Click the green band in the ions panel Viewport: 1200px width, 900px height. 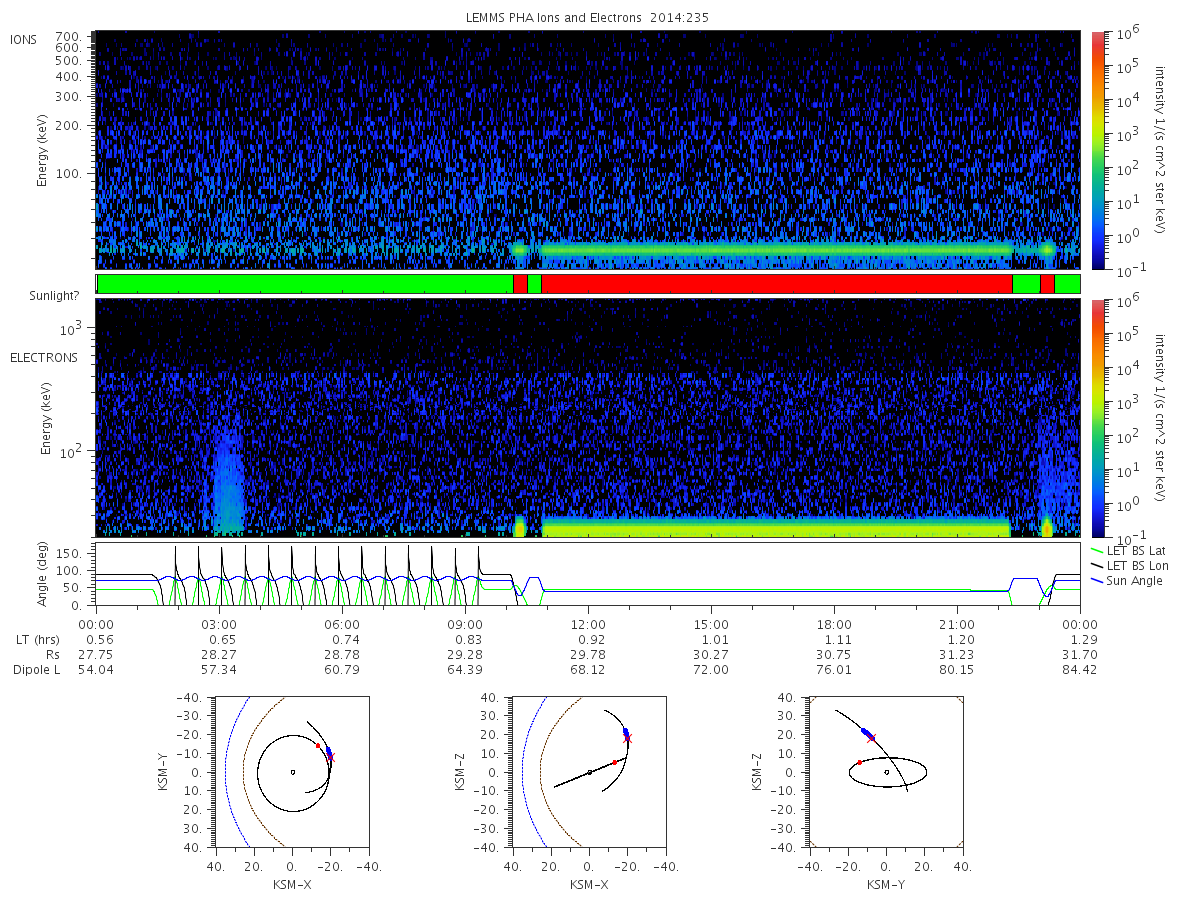coord(776,249)
